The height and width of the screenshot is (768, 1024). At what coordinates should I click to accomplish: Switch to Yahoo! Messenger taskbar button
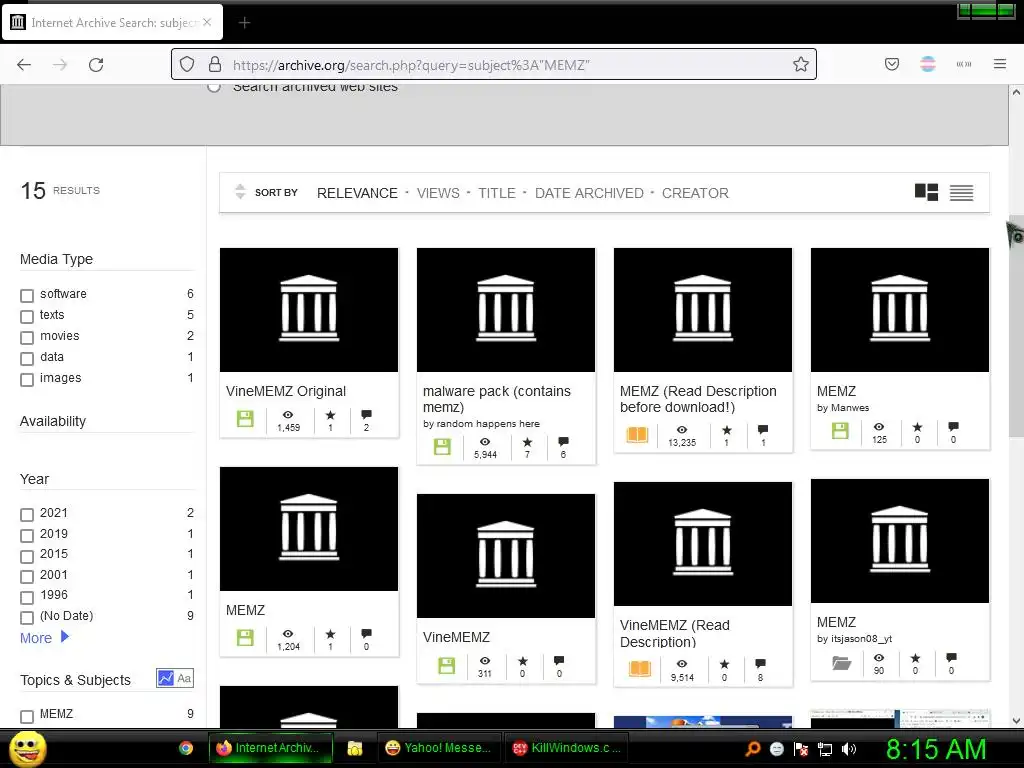coord(439,748)
